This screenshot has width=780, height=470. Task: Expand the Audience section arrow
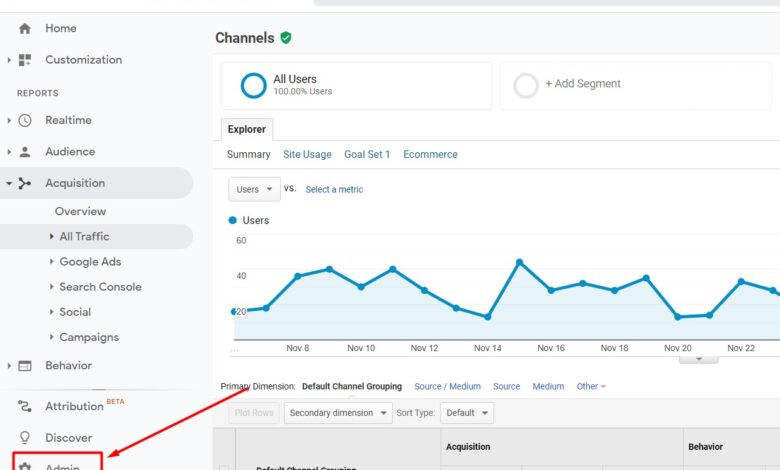click(9, 152)
